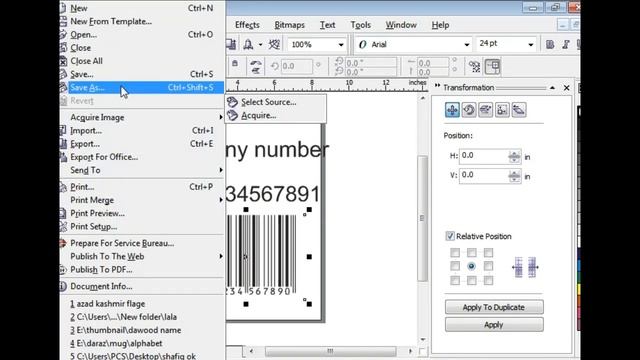This screenshot has height=360, width=640.
Task: Select the top-right anchor point checkbox
Action: pos(488,253)
